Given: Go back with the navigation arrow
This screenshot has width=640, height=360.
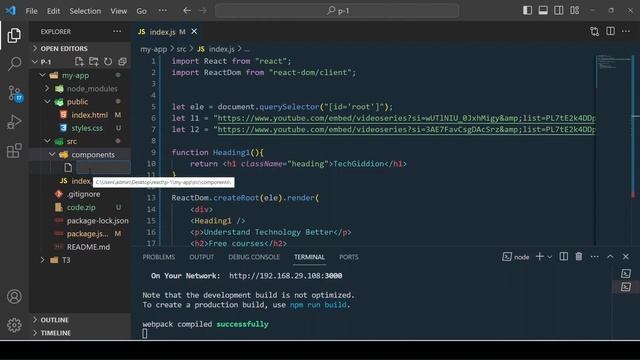Looking at the screenshot, I should 187,11.
